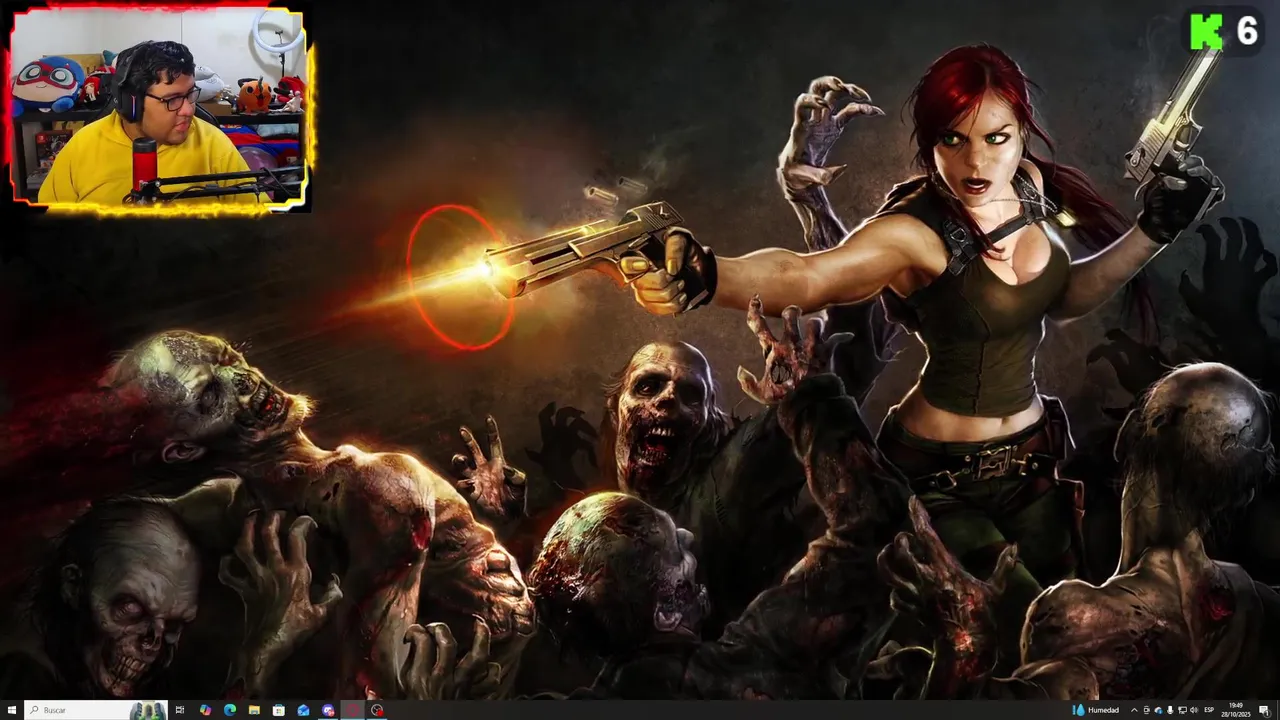
Task: Open the app with red recording dot
Action: tap(377, 710)
